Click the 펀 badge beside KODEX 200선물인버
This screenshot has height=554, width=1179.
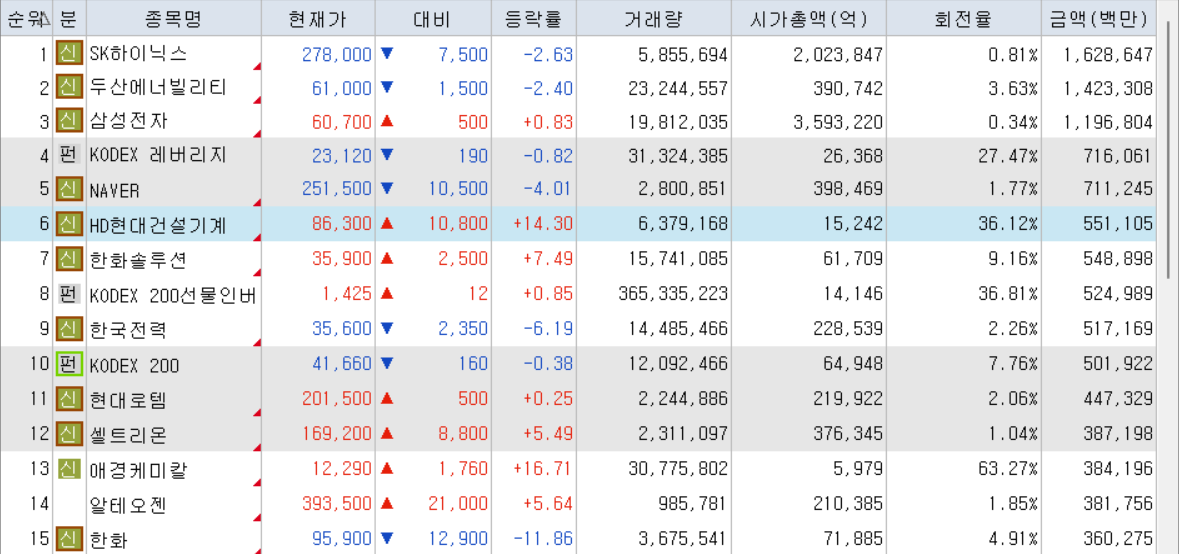pyautogui.click(x=68, y=295)
